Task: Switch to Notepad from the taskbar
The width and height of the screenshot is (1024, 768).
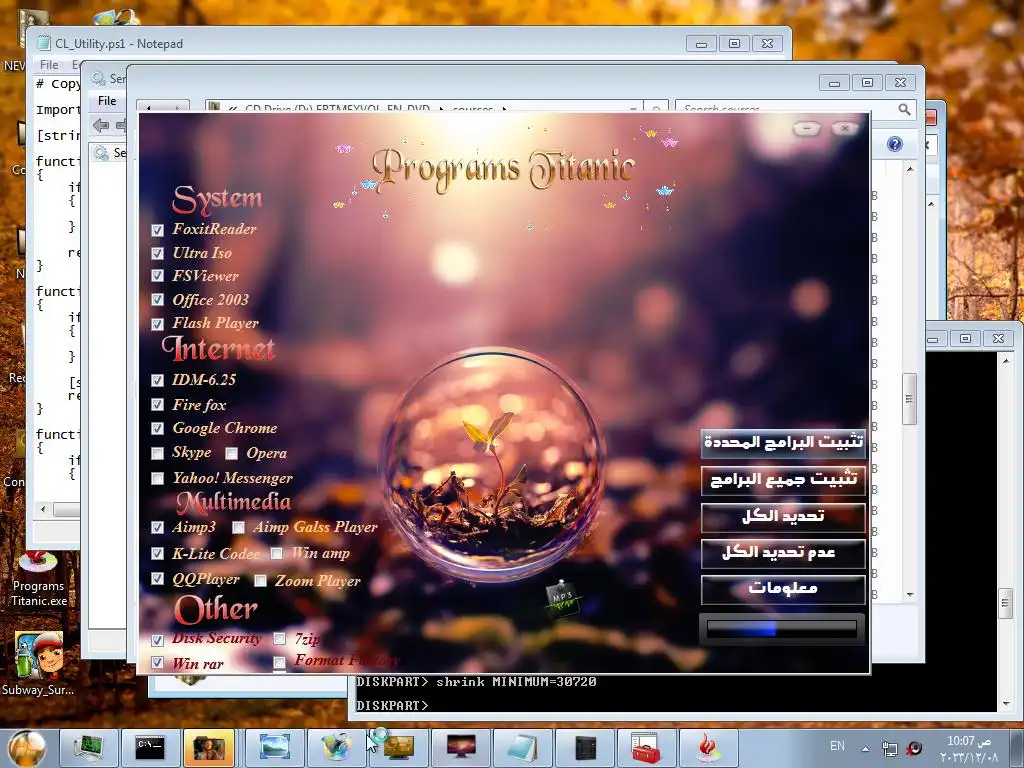Action: coord(523,748)
